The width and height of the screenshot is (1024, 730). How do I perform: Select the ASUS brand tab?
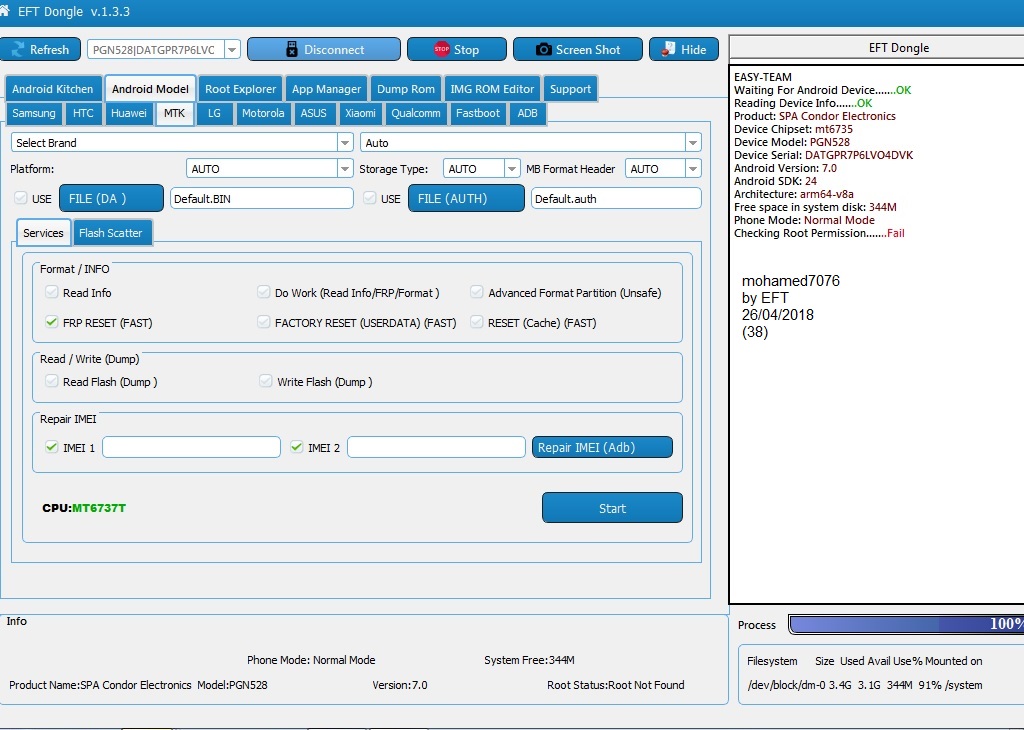[x=313, y=113]
